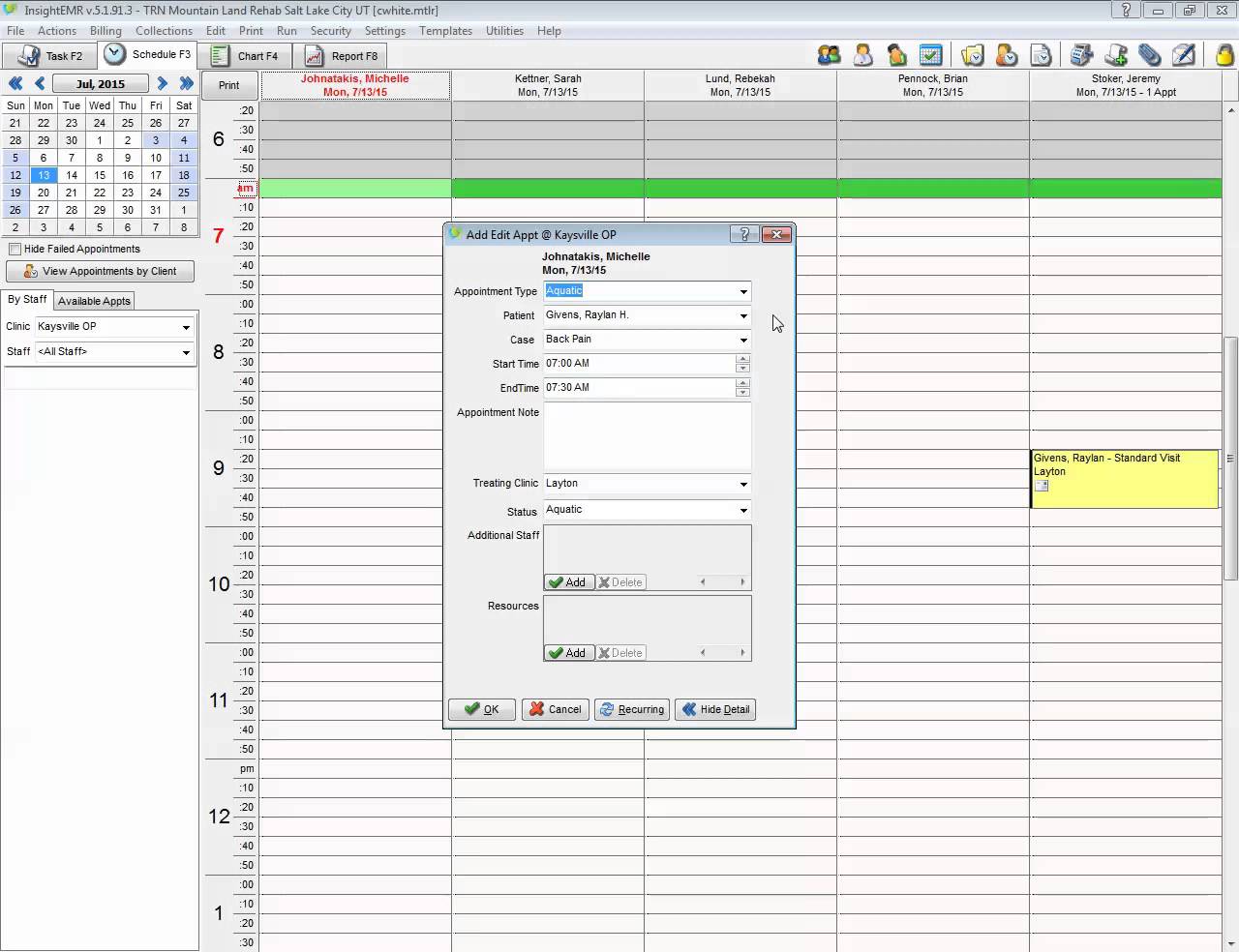This screenshot has width=1239, height=952.
Task: Click View Appointments by Client button
Action: [x=101, y=272]
